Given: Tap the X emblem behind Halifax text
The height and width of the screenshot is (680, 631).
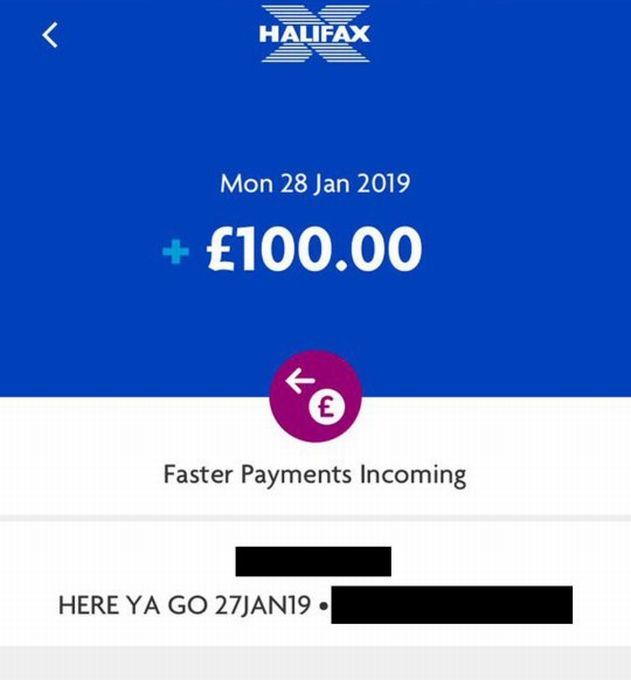Looking at the screenshot, I should pyautogui.click(x=315, y=34).
